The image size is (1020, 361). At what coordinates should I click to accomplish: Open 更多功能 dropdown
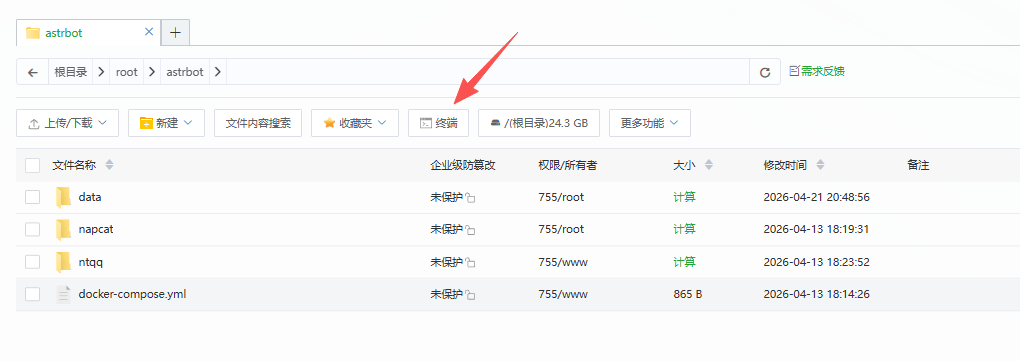(x=650, y=123)
